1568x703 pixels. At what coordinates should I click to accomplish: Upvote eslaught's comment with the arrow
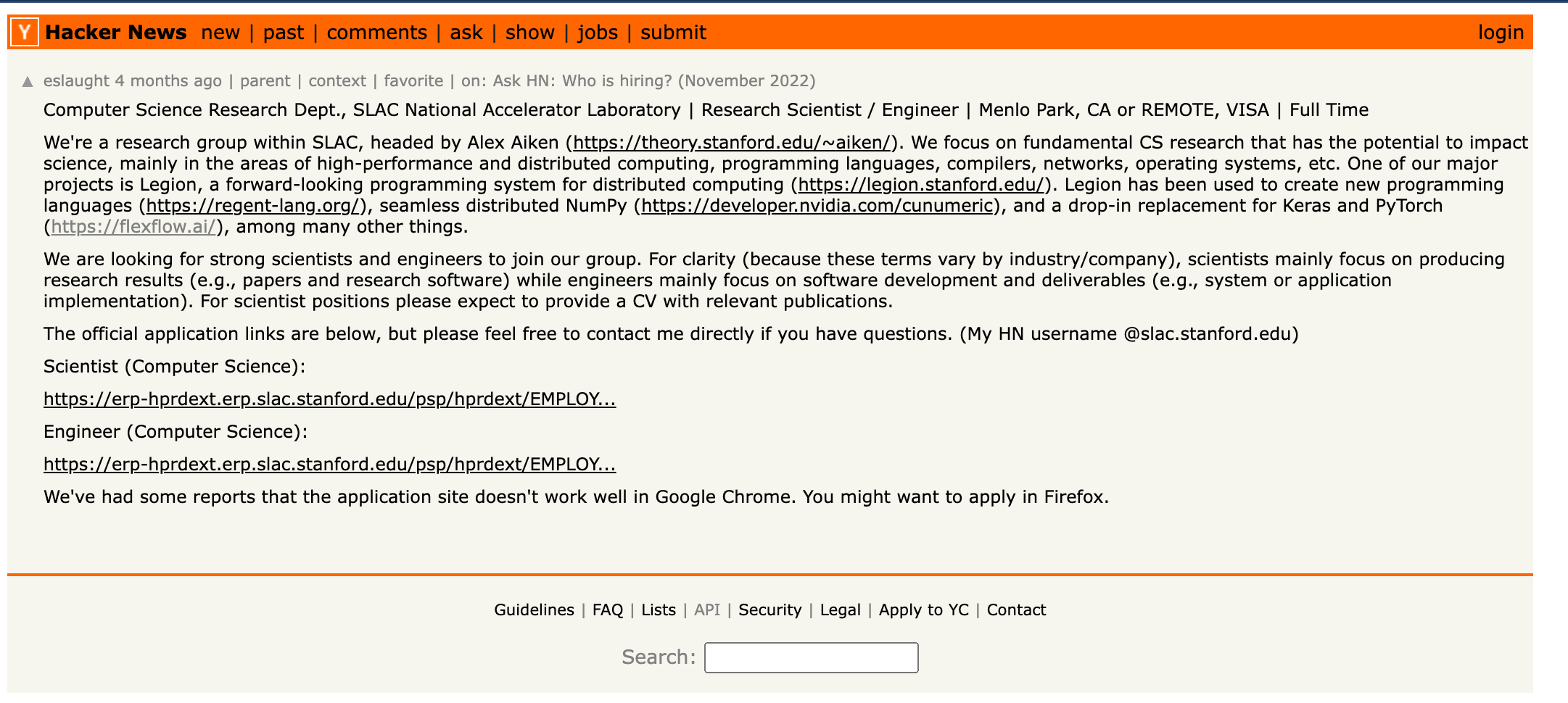click(x=28, y=81)
